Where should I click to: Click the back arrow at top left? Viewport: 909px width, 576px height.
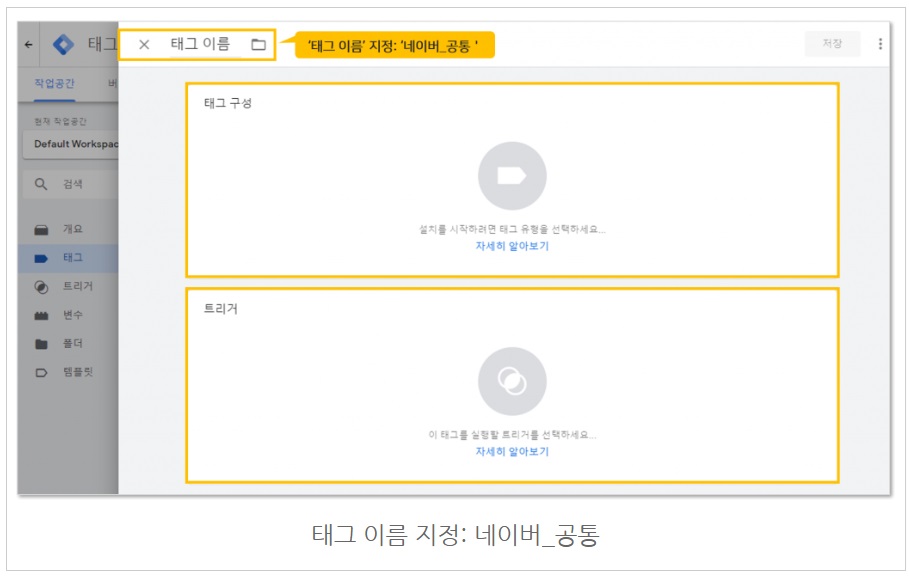(x=28, y=45)
